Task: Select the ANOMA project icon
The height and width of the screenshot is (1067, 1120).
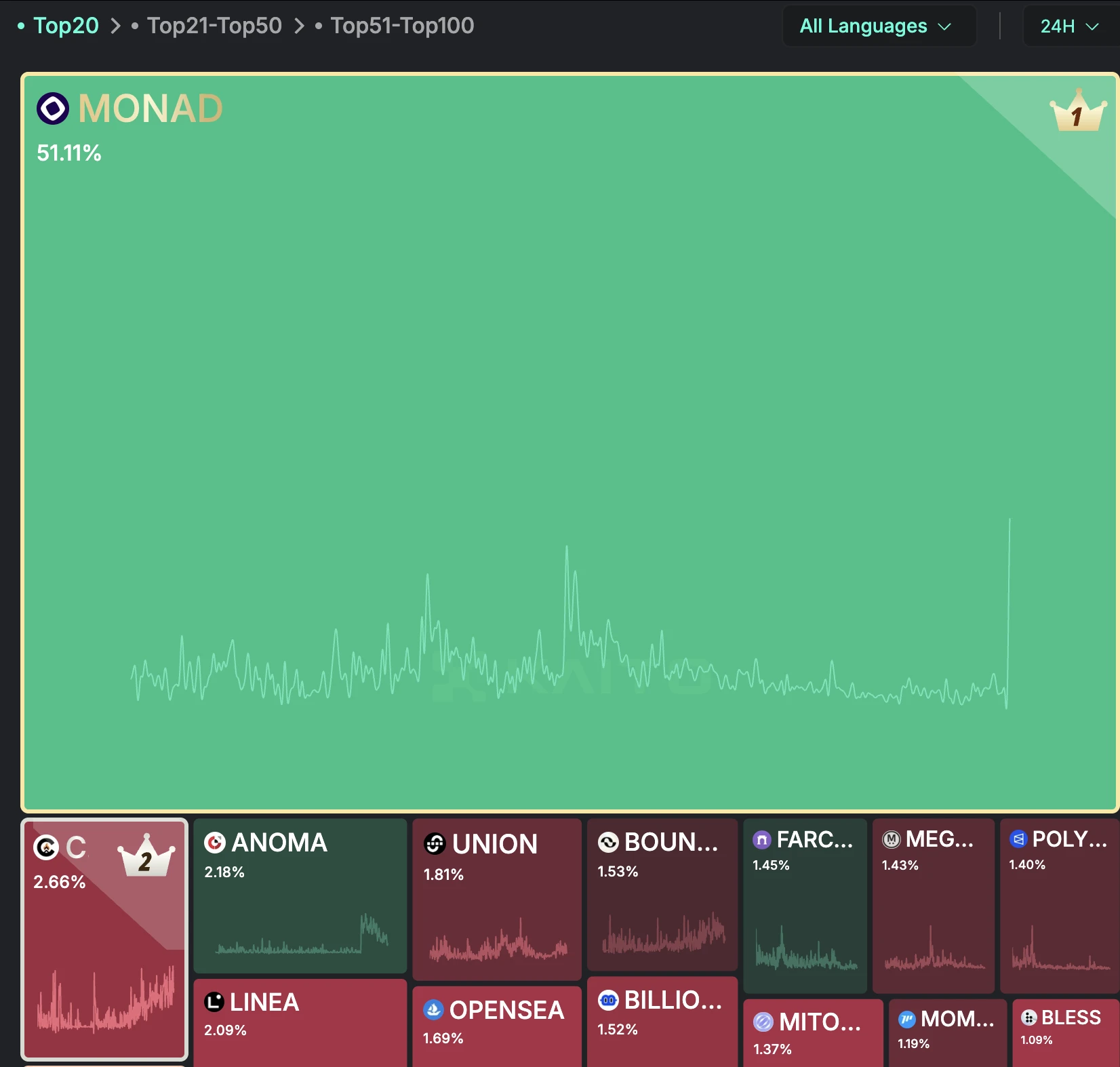Action: pos(214,842)
